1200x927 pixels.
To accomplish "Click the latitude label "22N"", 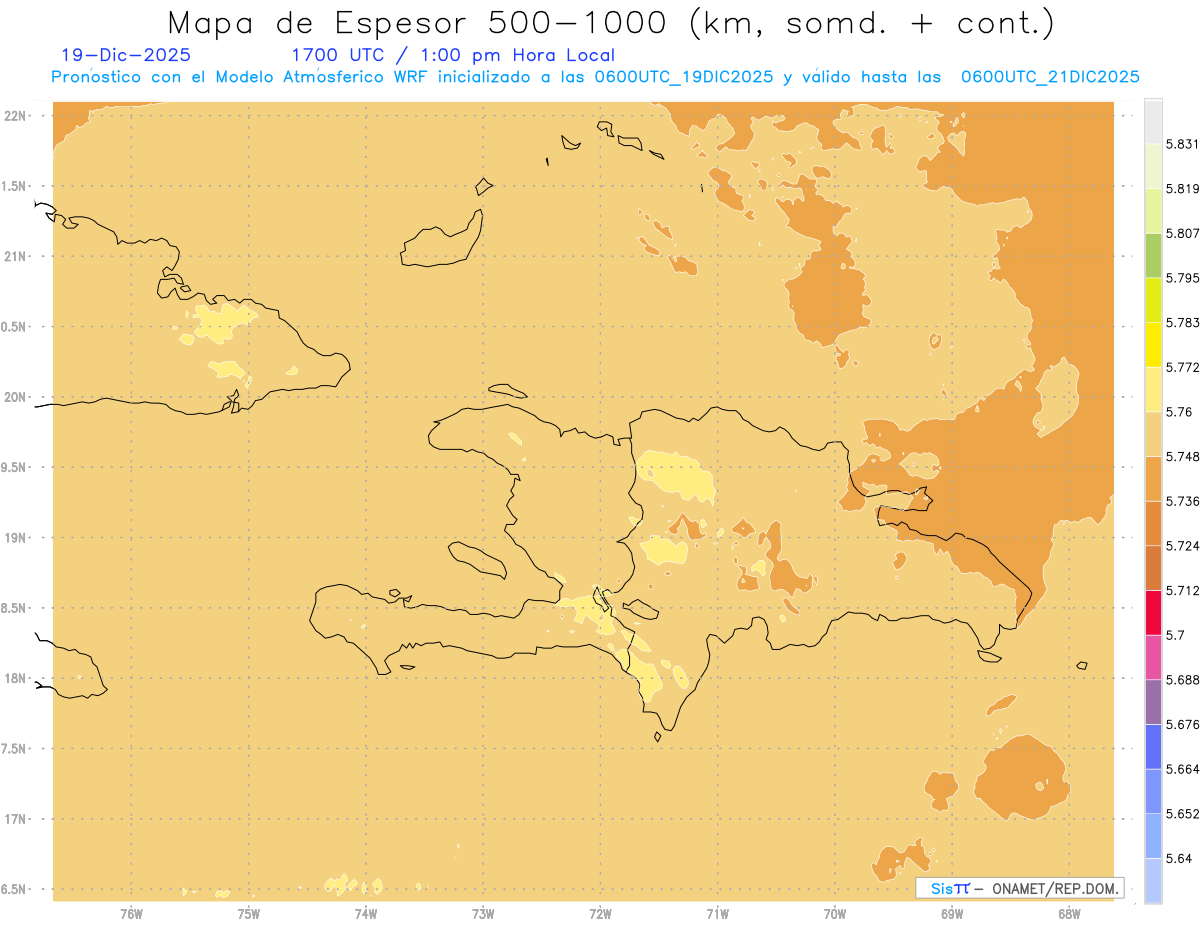I will (14, 115).
